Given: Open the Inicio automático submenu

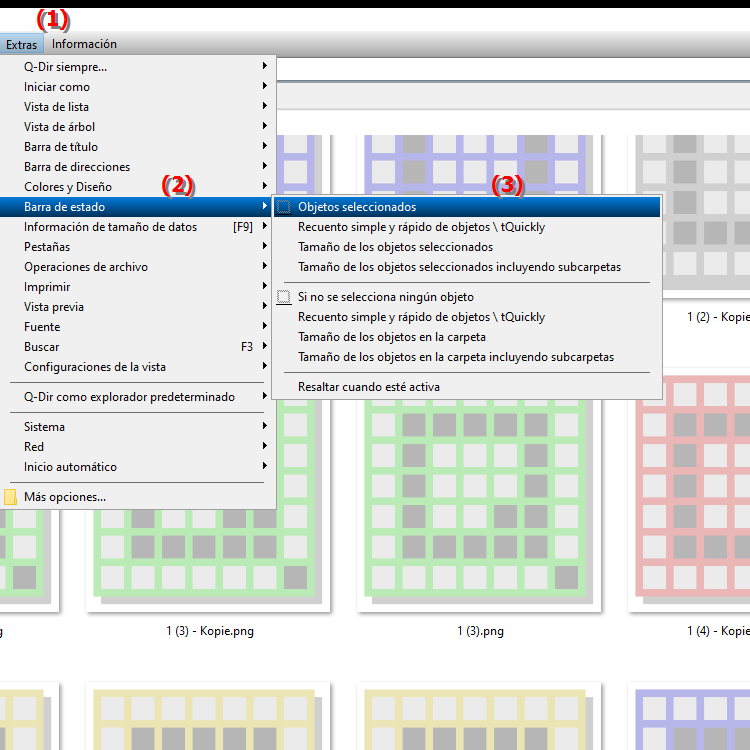Looking at the screenshot, I should (x=138, y=467).
